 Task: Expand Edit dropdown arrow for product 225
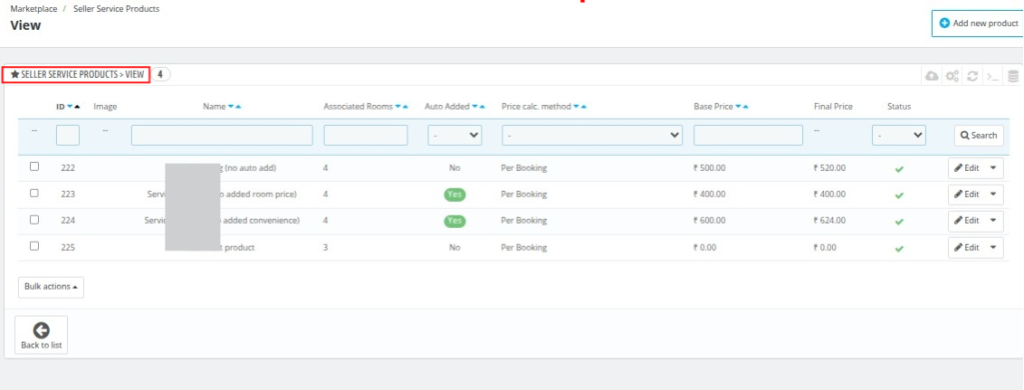pos(993,248)
